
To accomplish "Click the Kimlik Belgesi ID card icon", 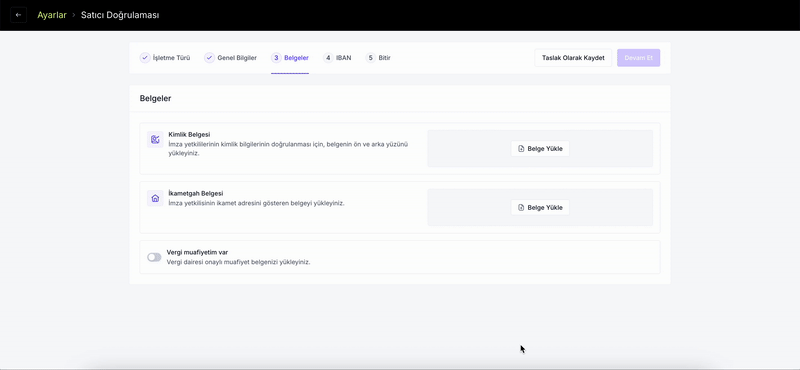I will 155,139.
